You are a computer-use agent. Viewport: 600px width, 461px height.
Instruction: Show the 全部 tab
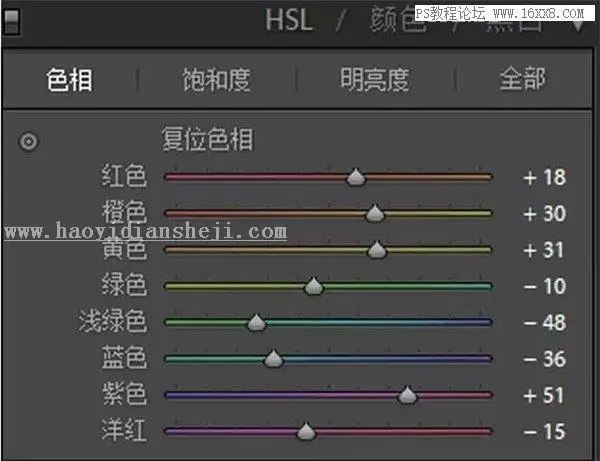pos(523,79)
